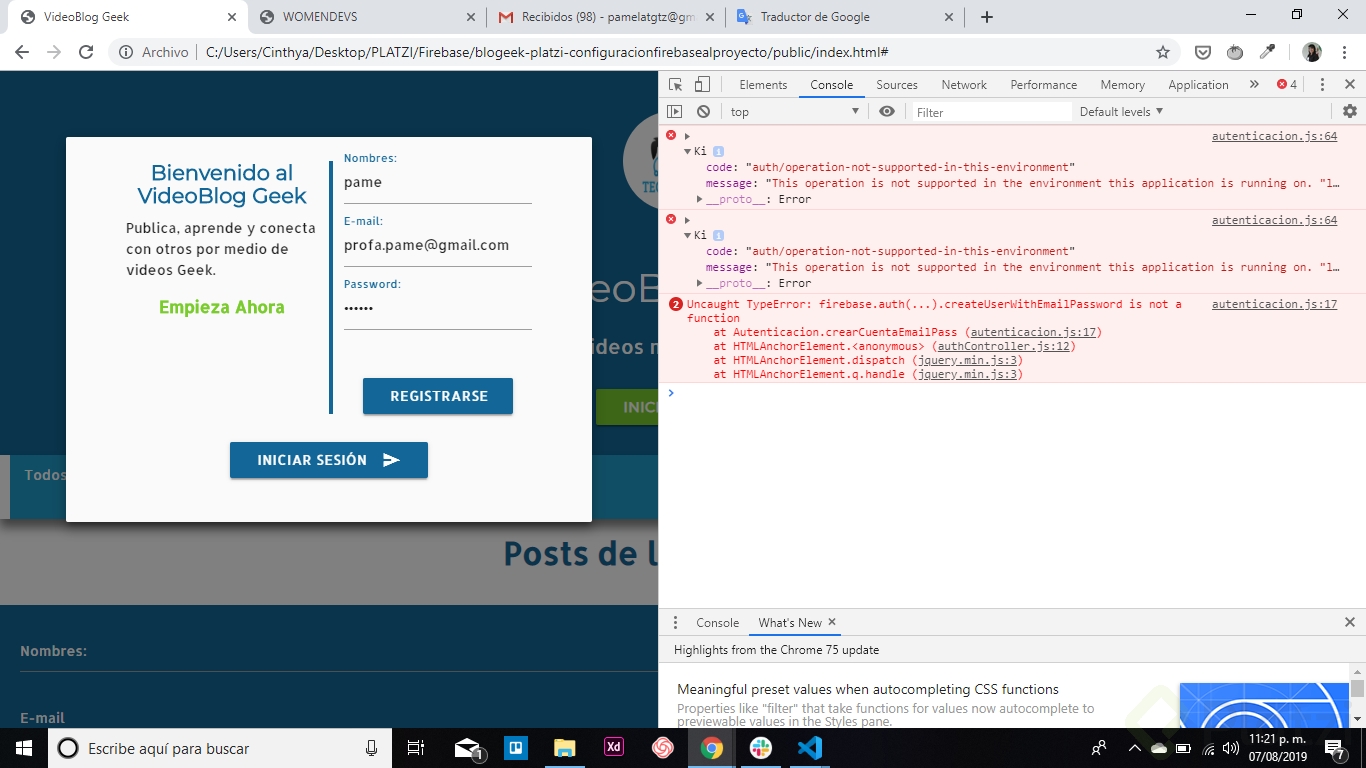Click the bookmark star in the address bar
This screenshot has width=1366, height=768.
1162,51
